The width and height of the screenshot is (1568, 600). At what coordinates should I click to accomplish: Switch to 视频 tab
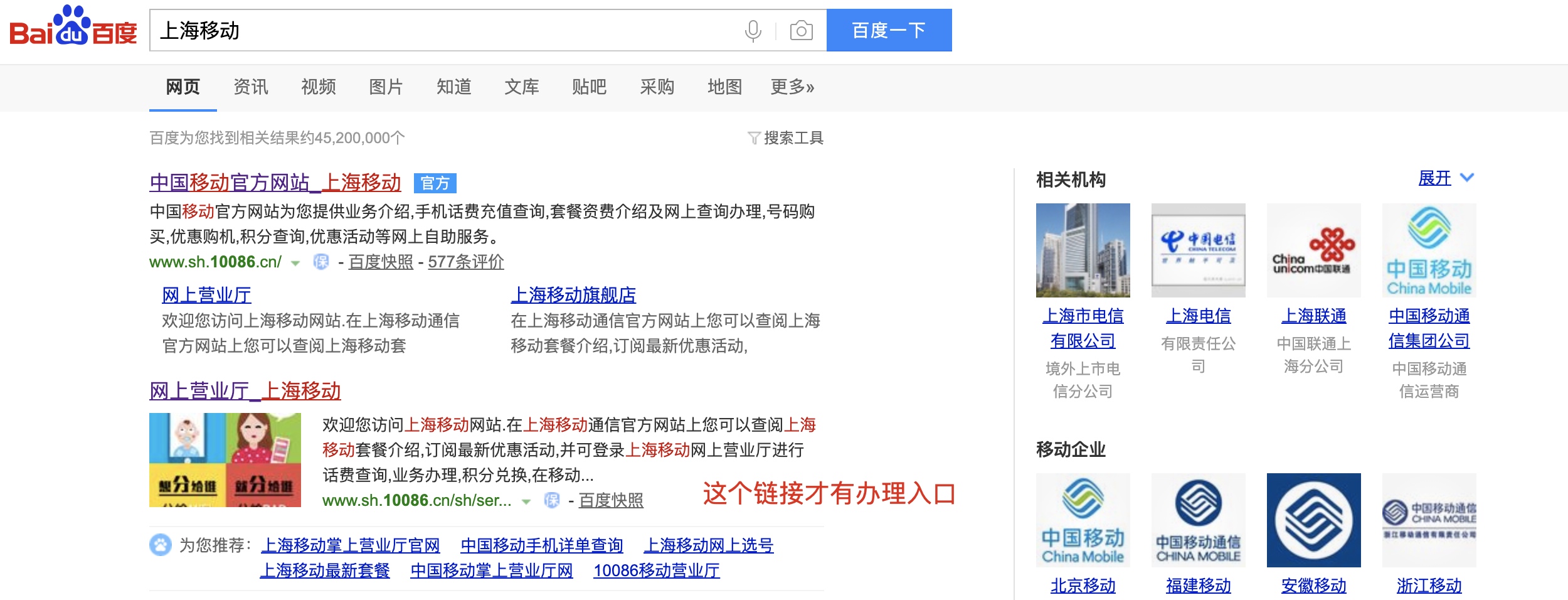tap(318, 87)
